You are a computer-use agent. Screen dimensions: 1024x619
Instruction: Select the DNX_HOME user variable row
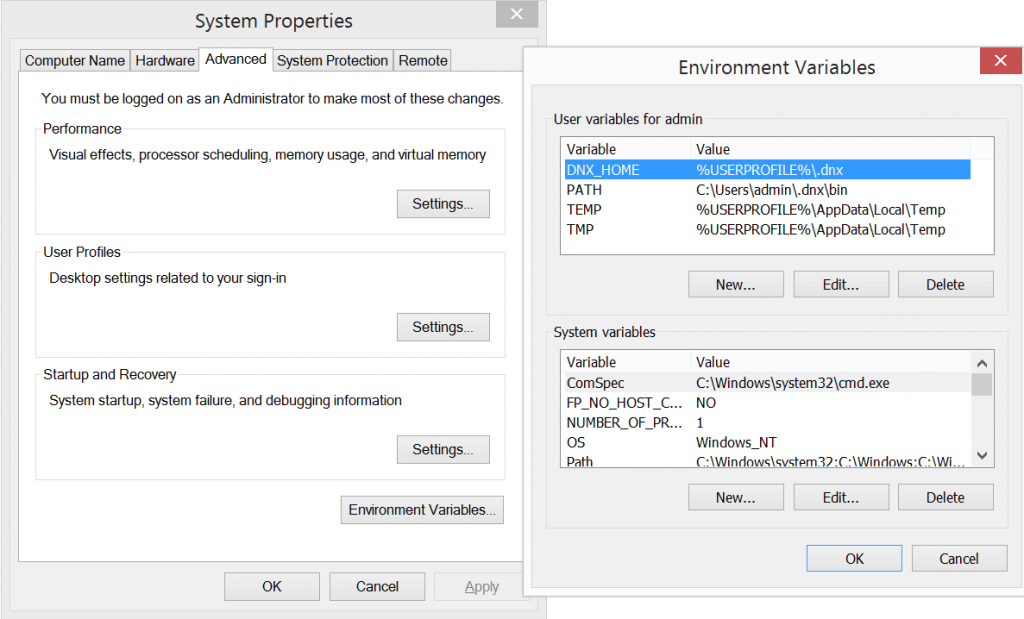tap(767, 170)
